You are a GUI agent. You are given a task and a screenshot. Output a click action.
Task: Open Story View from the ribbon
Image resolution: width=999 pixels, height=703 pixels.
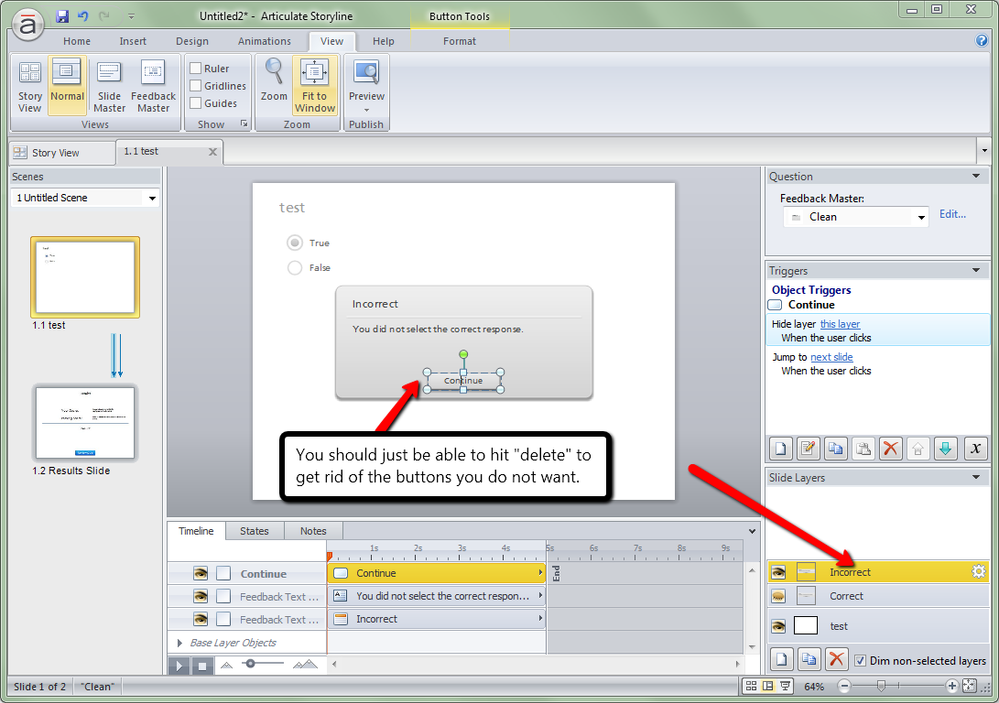[30, 87]
